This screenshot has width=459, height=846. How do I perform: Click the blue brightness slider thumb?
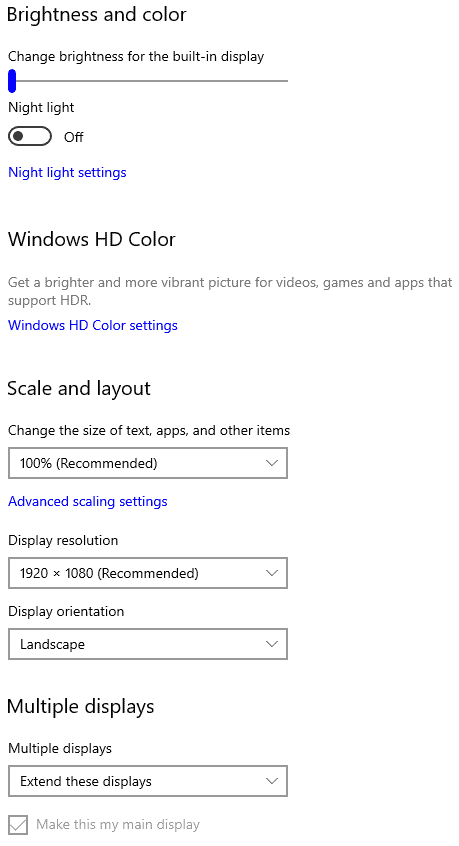pyautogui.click(x=12, y=81)
